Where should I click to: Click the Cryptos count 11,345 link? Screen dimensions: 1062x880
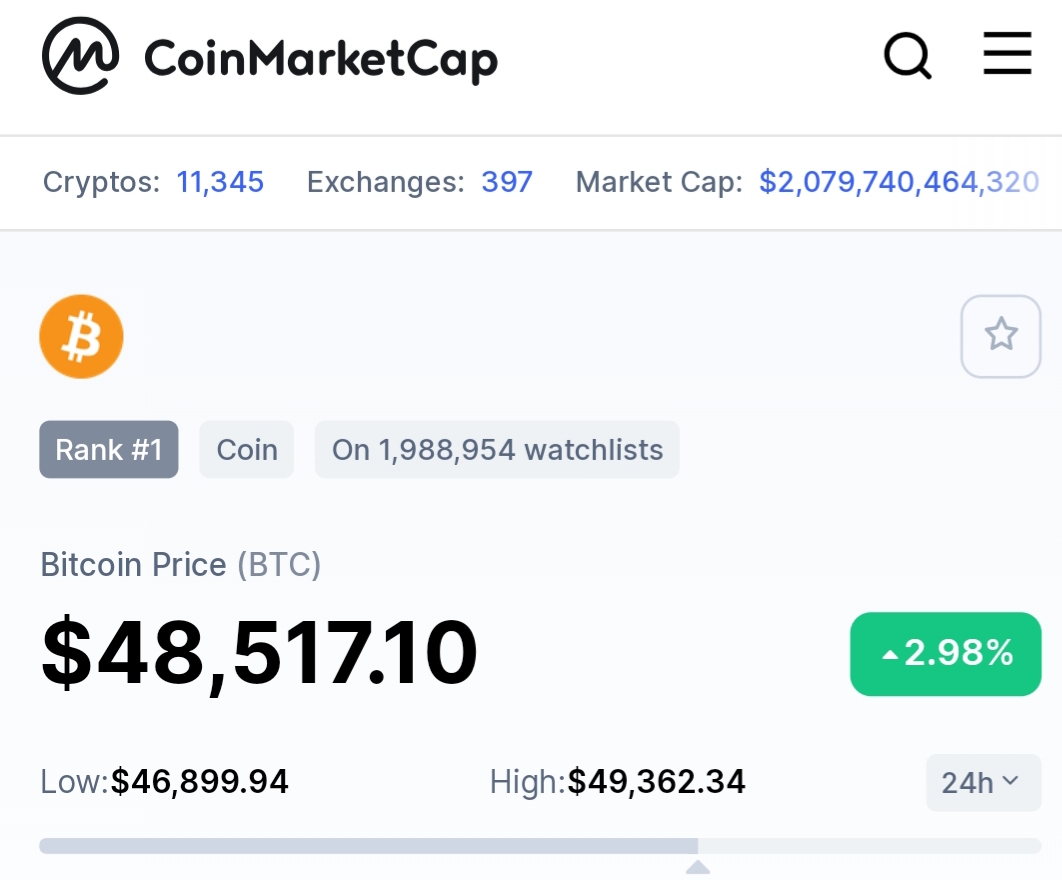pos(219,182)
